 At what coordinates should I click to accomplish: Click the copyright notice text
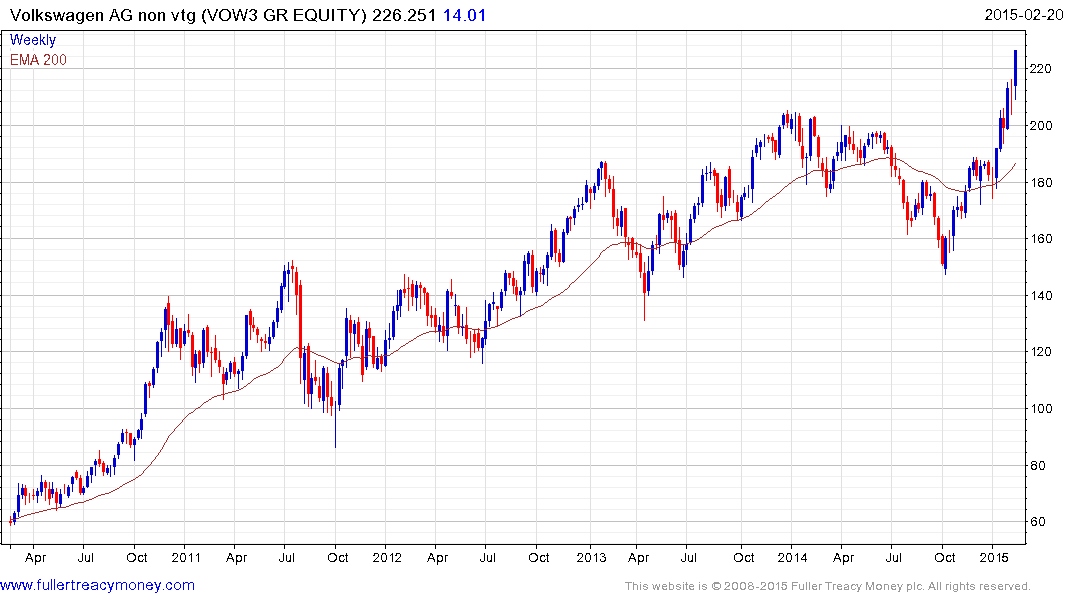click(828, 586)
